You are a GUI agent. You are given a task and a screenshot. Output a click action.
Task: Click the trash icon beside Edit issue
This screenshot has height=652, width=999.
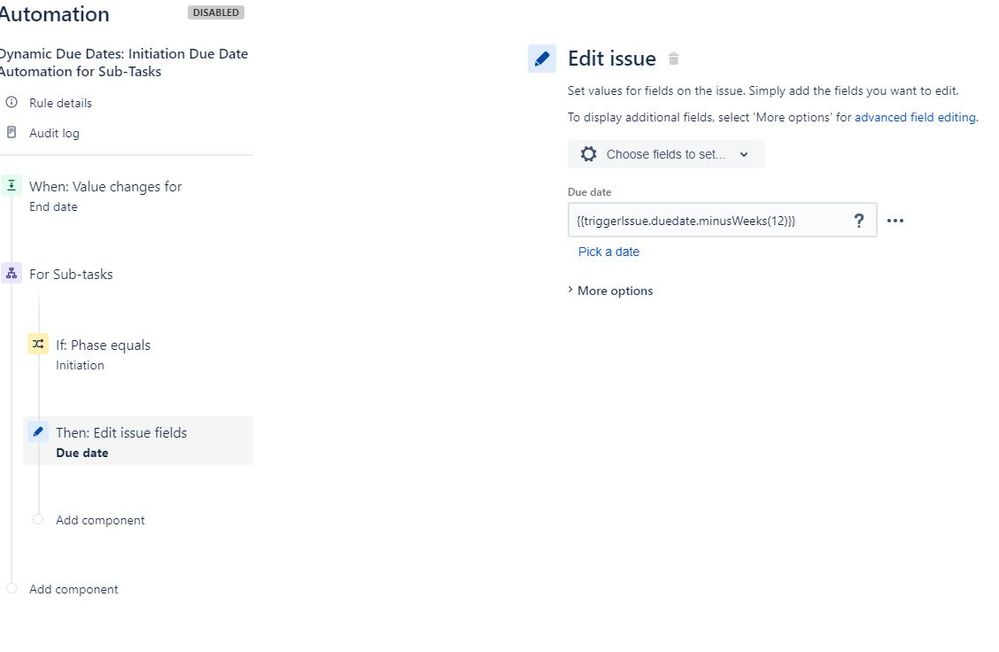[673, 59]
